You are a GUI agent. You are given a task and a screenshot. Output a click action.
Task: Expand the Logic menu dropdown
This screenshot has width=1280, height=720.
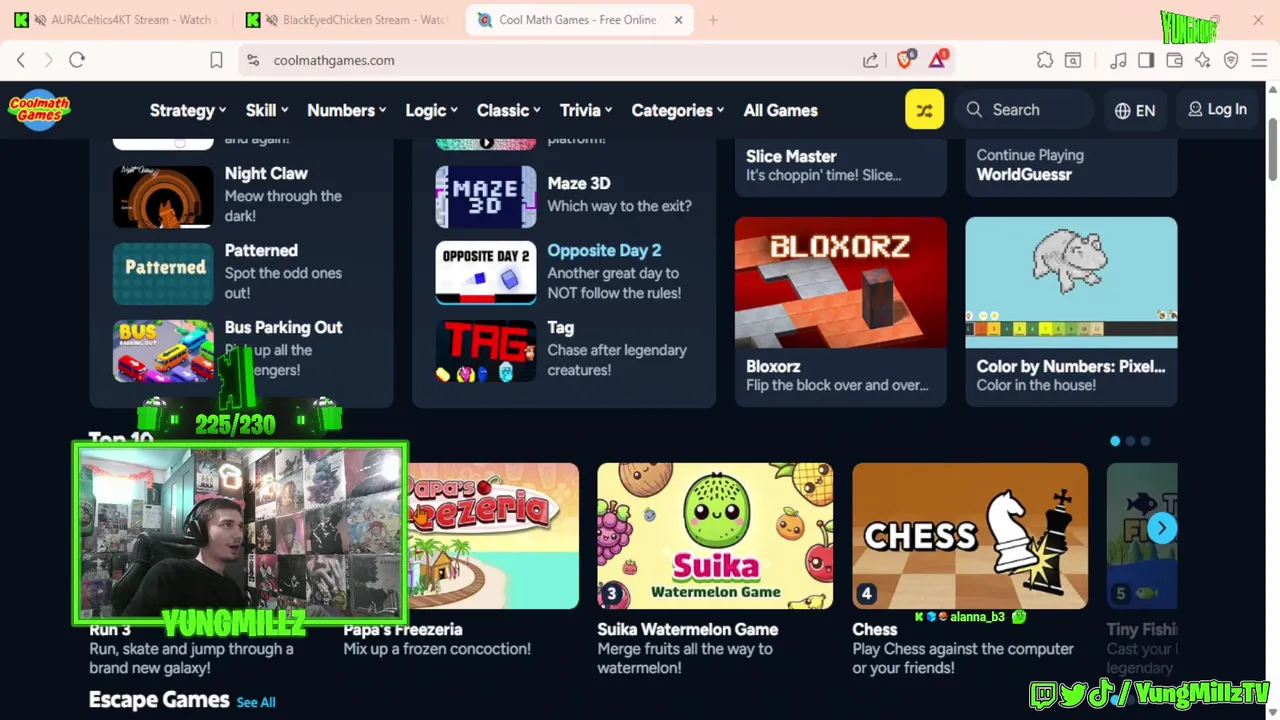[x=431, y=110]
